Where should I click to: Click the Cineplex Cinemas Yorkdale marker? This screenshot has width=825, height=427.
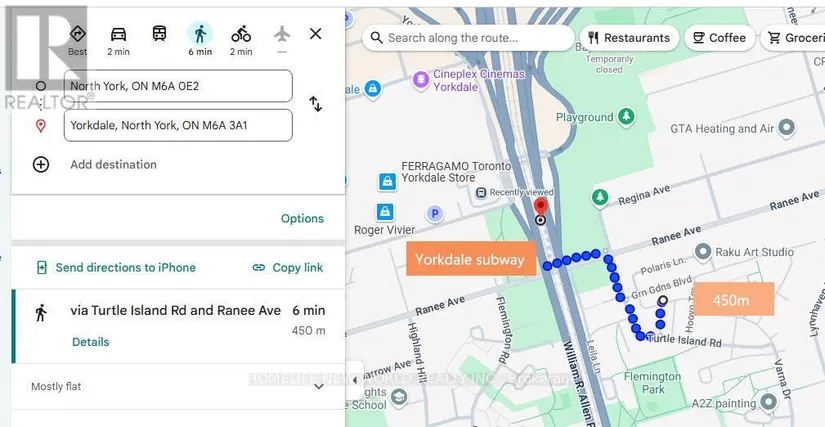(421, 80)
